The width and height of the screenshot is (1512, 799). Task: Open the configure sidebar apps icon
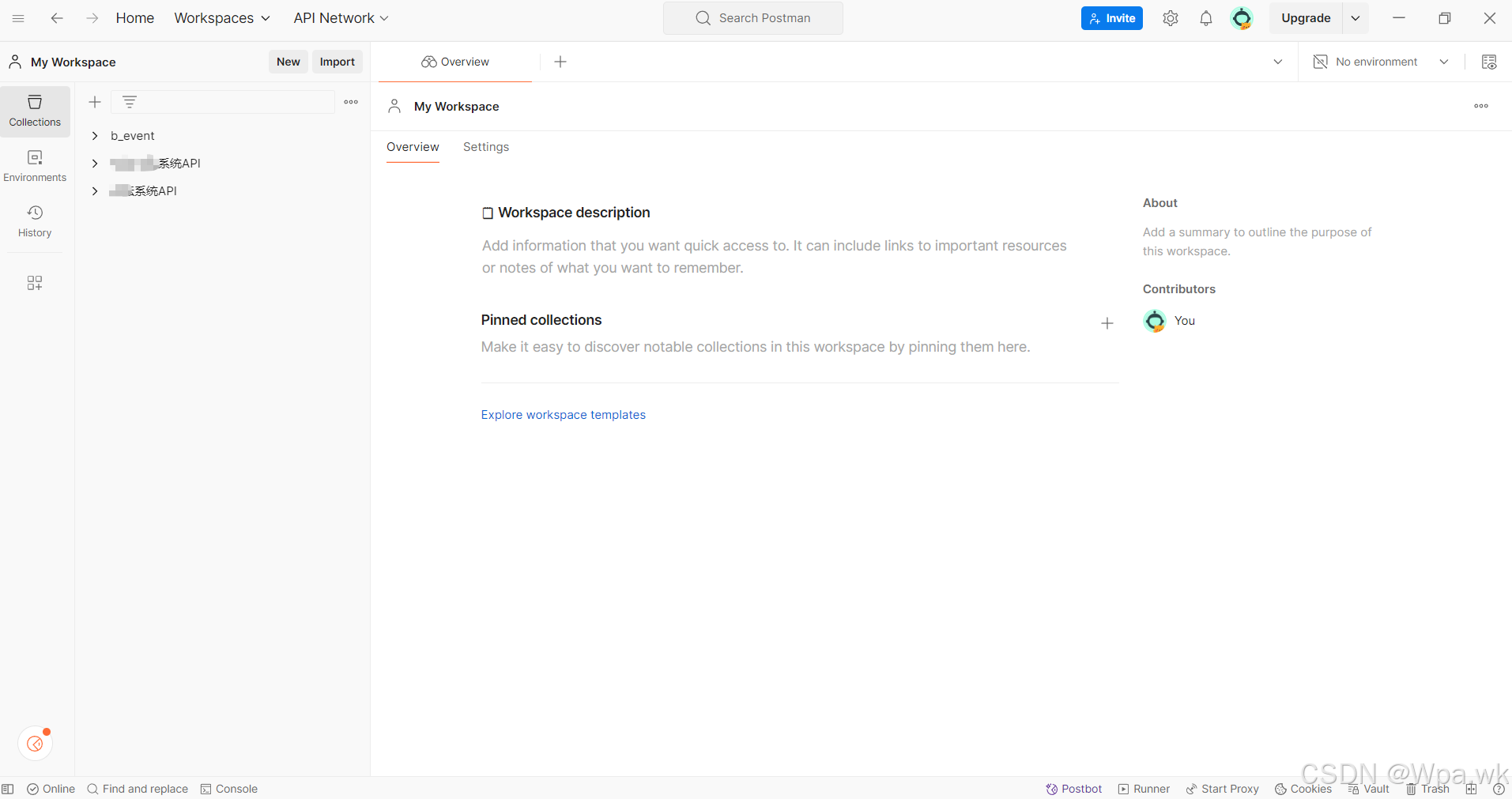tap(35, 283)
